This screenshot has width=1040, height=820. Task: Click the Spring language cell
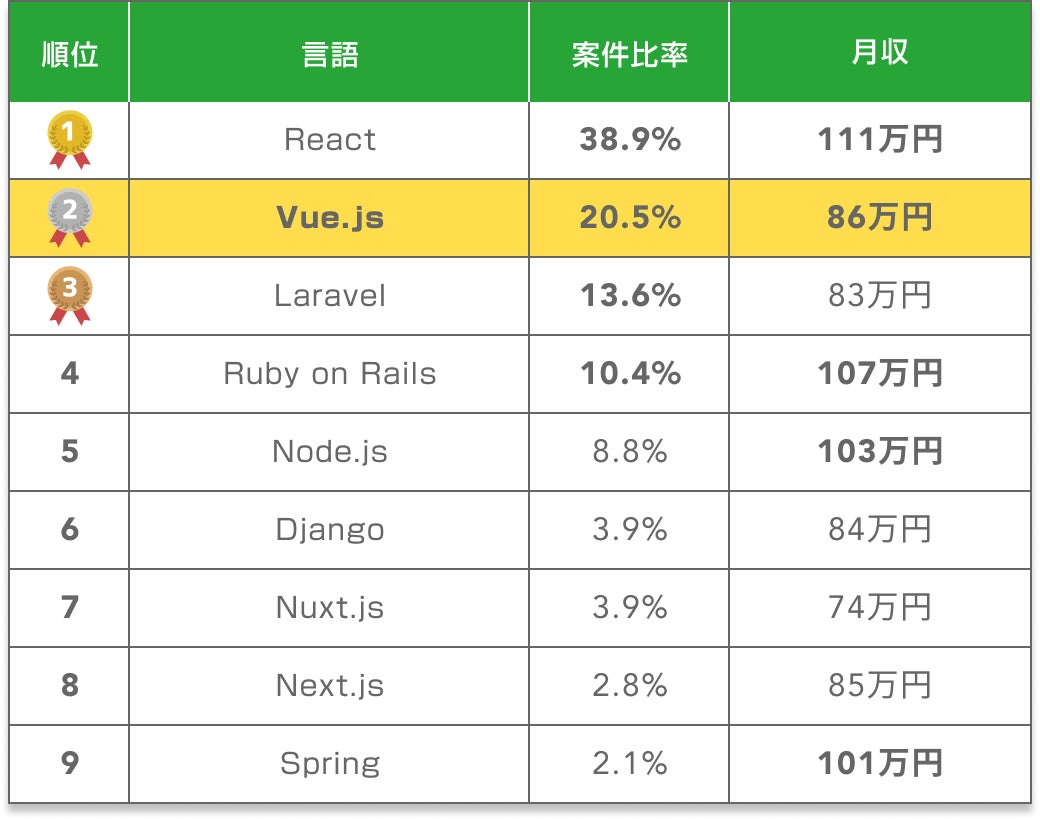(x=330, y=764)
